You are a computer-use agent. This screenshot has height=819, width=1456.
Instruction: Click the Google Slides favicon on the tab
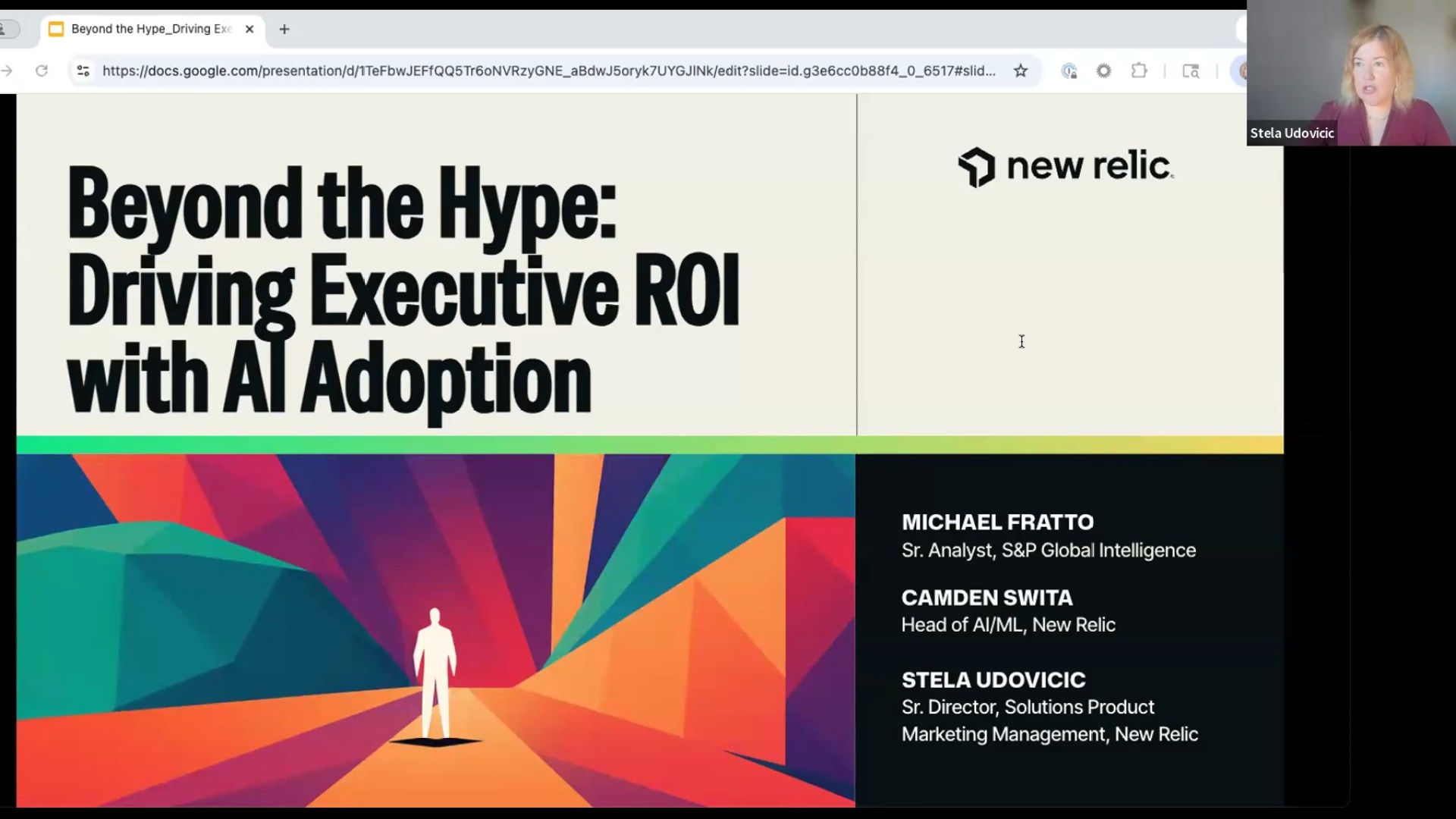(56, 29)
